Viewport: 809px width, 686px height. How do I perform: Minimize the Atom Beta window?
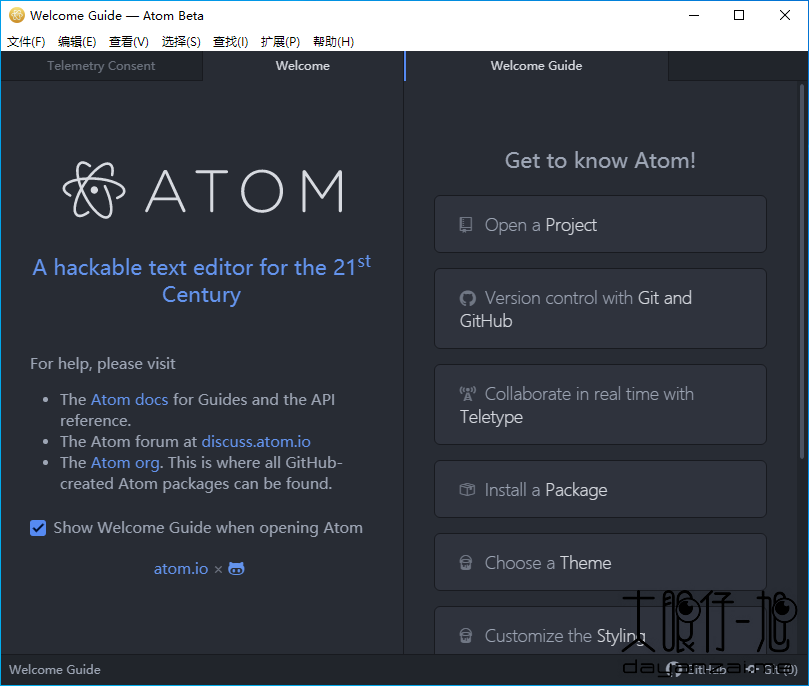694,15
